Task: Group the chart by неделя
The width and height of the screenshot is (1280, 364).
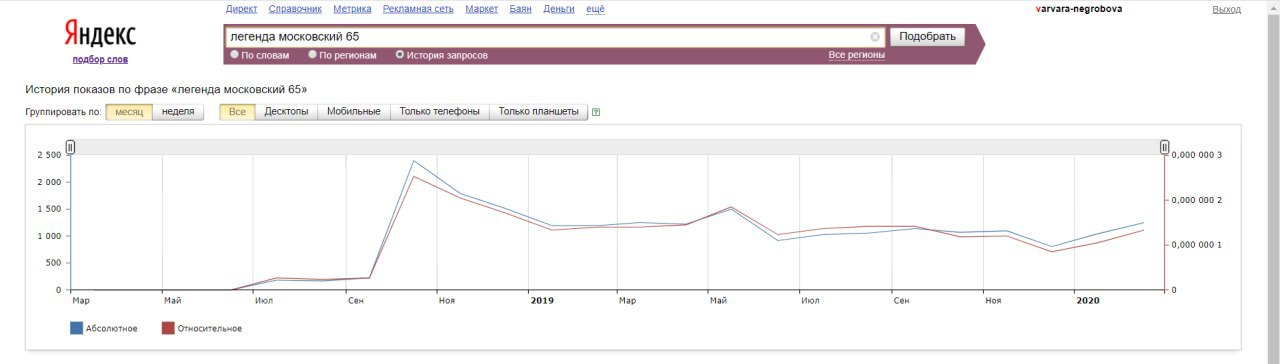Action: 178,111
